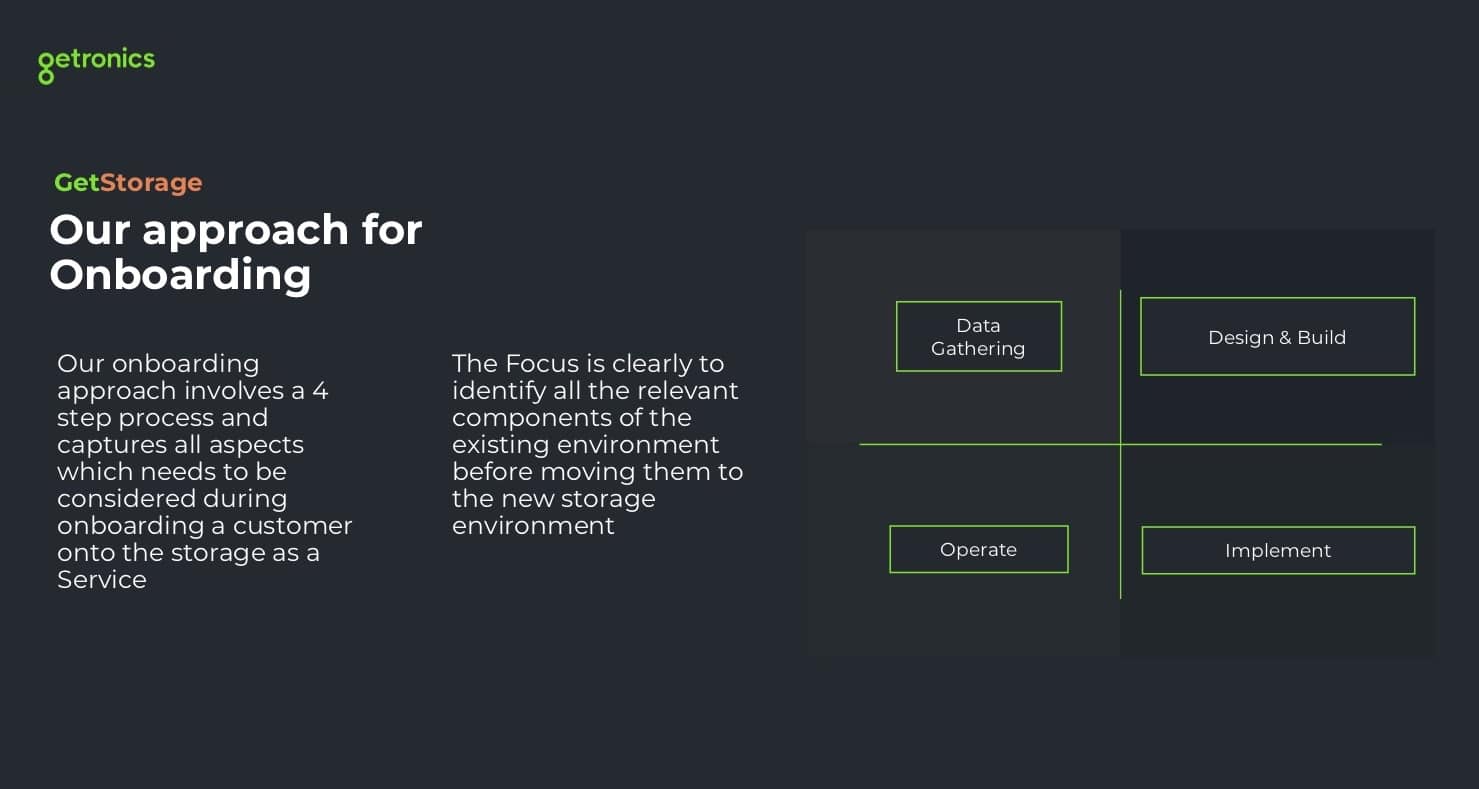Click the orange 'Storage' text
The height and width of the screenshot is (789, 1479).
[151, 183]
